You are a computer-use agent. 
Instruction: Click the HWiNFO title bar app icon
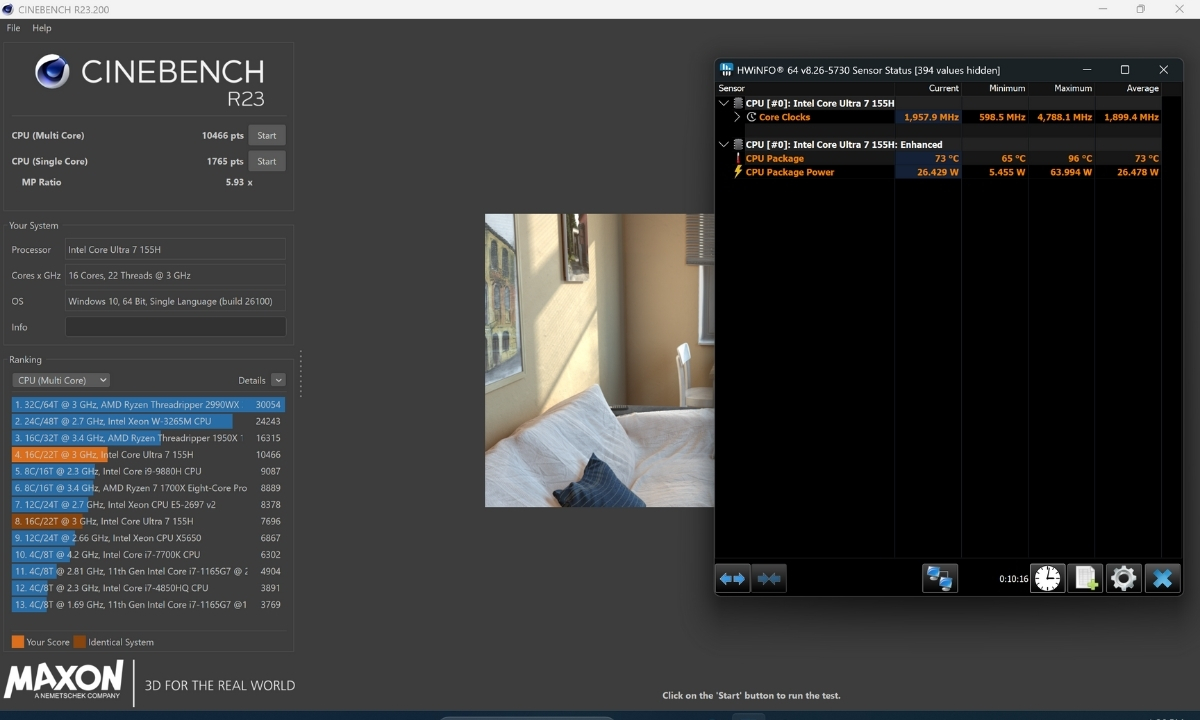[x=726, y=70]
